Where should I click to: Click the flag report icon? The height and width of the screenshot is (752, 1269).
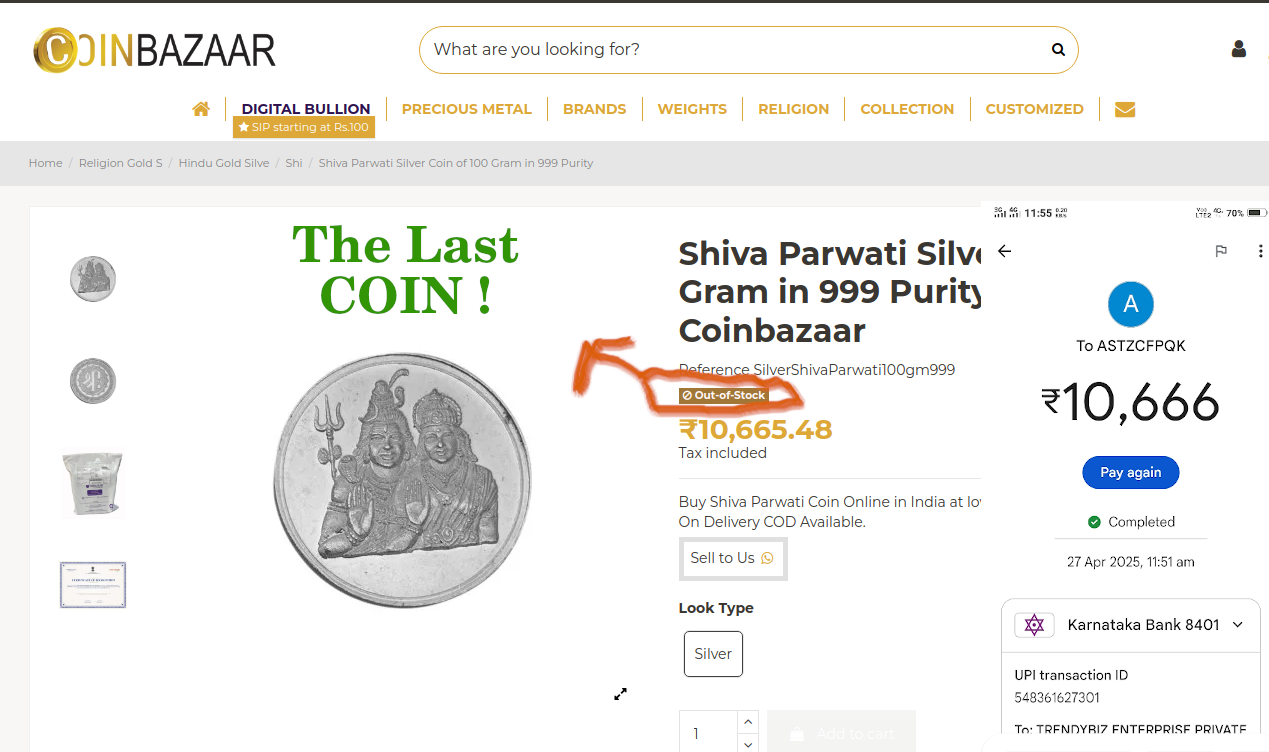tap(1221, 251)
